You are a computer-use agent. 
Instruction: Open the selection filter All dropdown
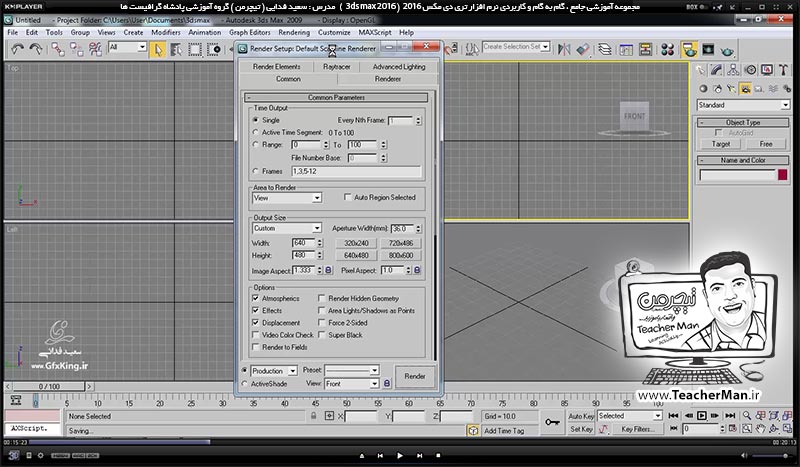[x=128, y=47]
